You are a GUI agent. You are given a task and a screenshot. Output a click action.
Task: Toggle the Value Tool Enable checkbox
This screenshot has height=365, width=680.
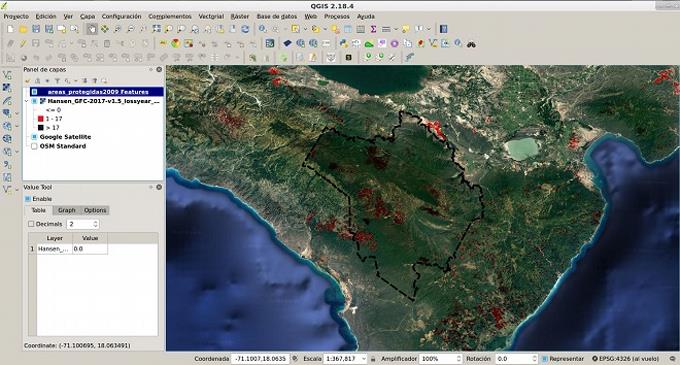[x=28, y=199]
